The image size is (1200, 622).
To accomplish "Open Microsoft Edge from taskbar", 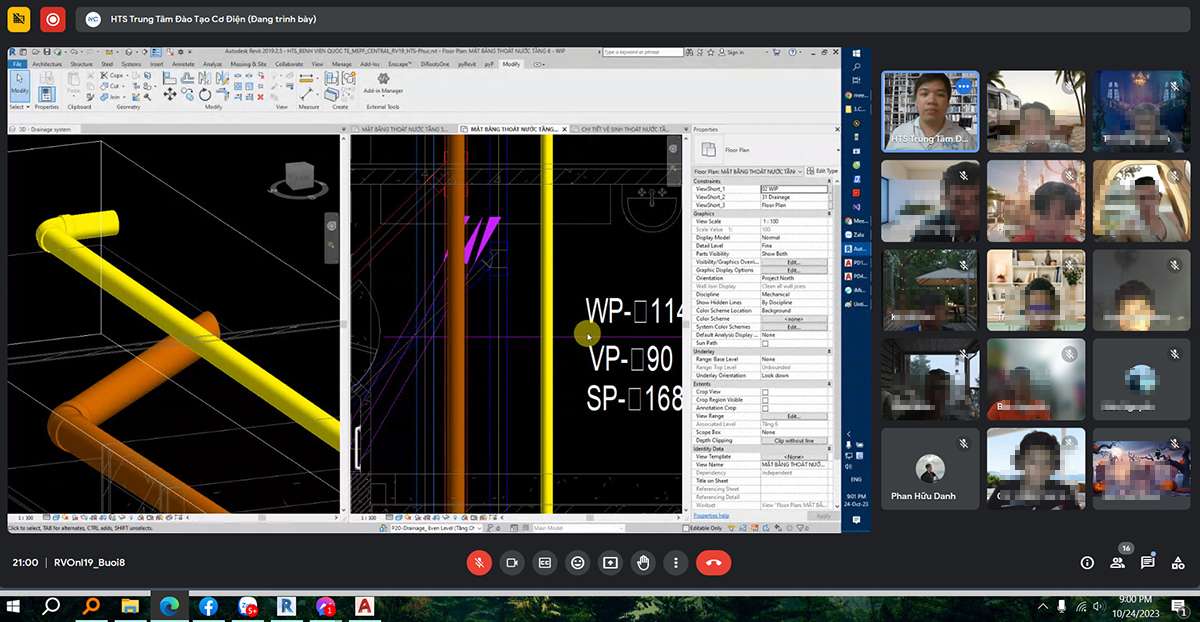I will (167, 606).
